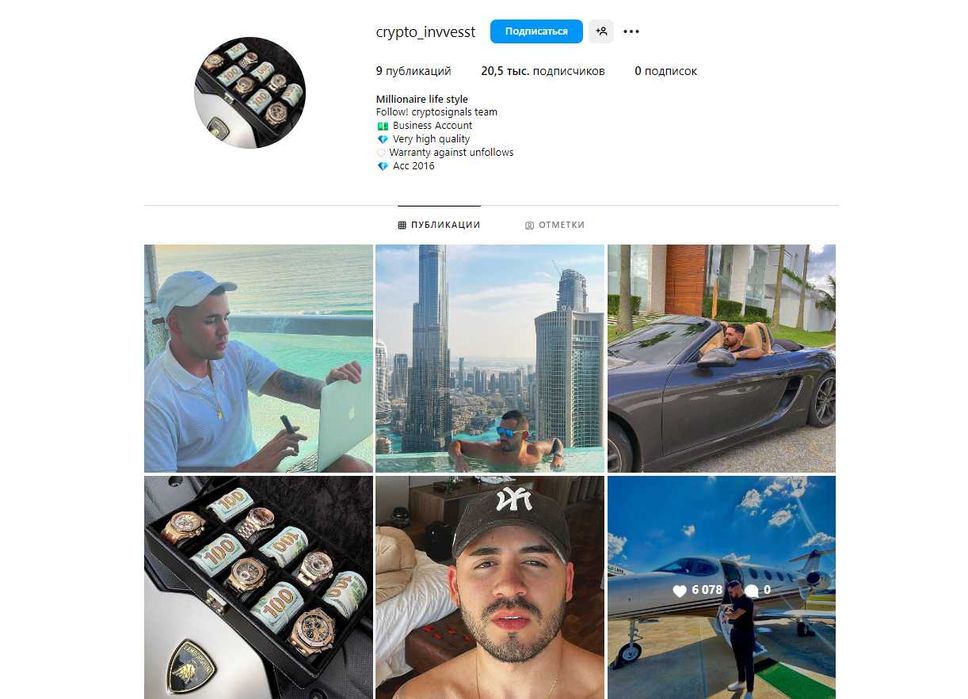The width and height of the screenshot is (968, 699).
Task: Click the tagged-photo icon beside ОТМЕТКИ
Action: pos(529,225)
